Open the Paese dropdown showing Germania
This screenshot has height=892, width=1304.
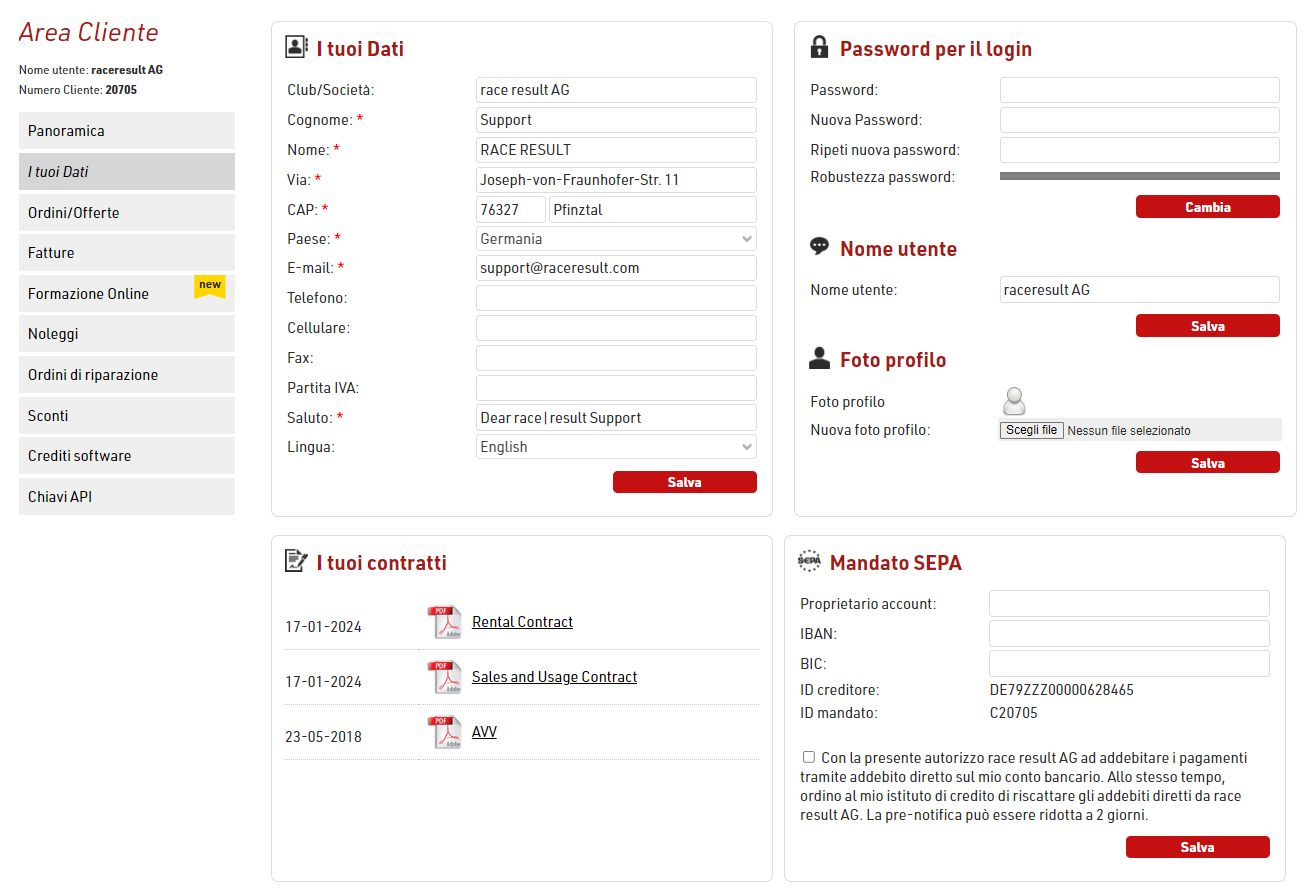click(616, 239)
